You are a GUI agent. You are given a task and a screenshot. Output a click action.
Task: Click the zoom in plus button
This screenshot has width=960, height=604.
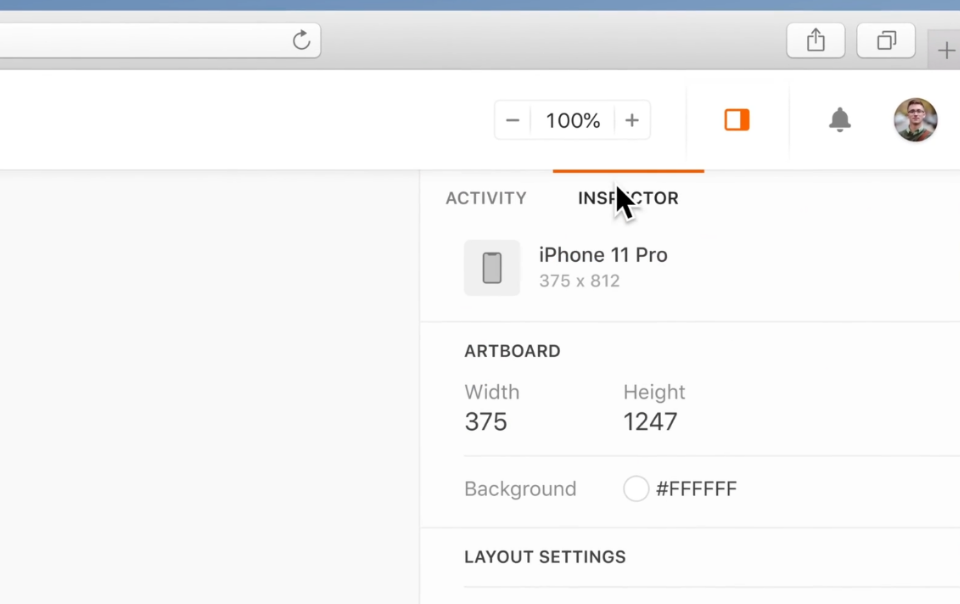pyautogui.click(x=632, y=121)
